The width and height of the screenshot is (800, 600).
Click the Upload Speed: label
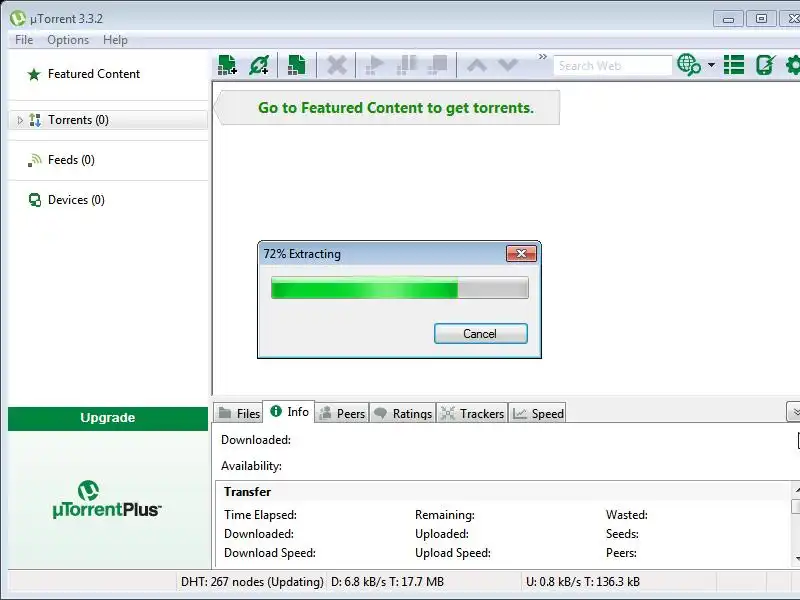453,553
